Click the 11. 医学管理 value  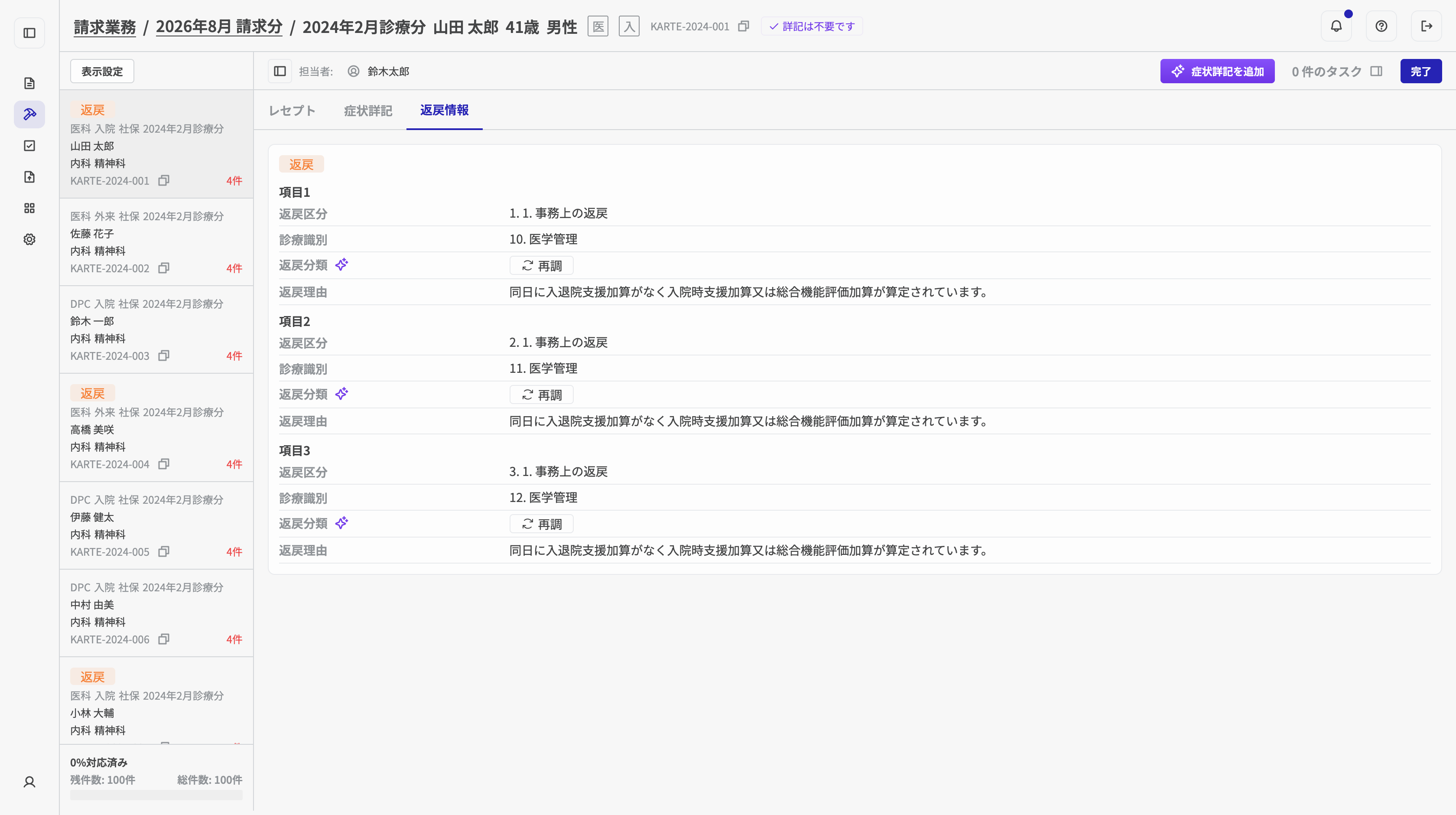click(x=543, y=368)
